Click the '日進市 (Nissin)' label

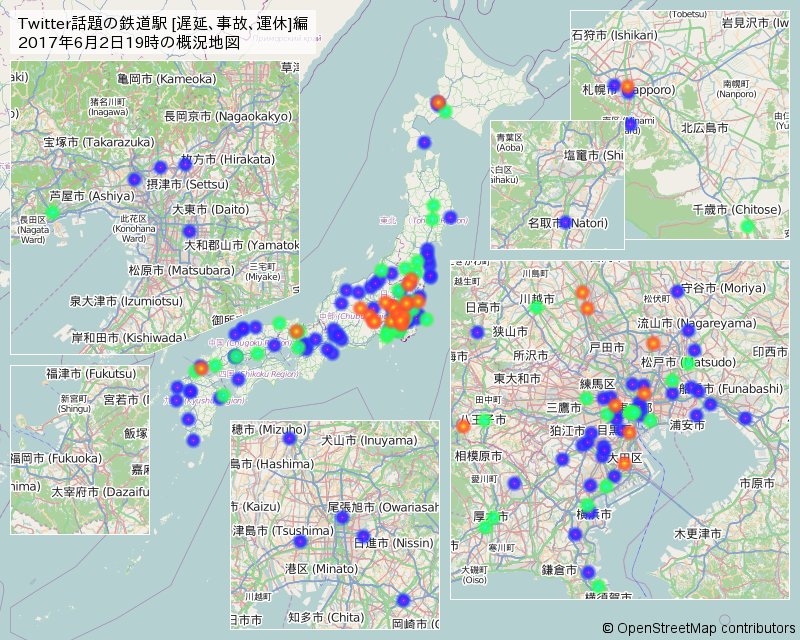pos(394,543)
